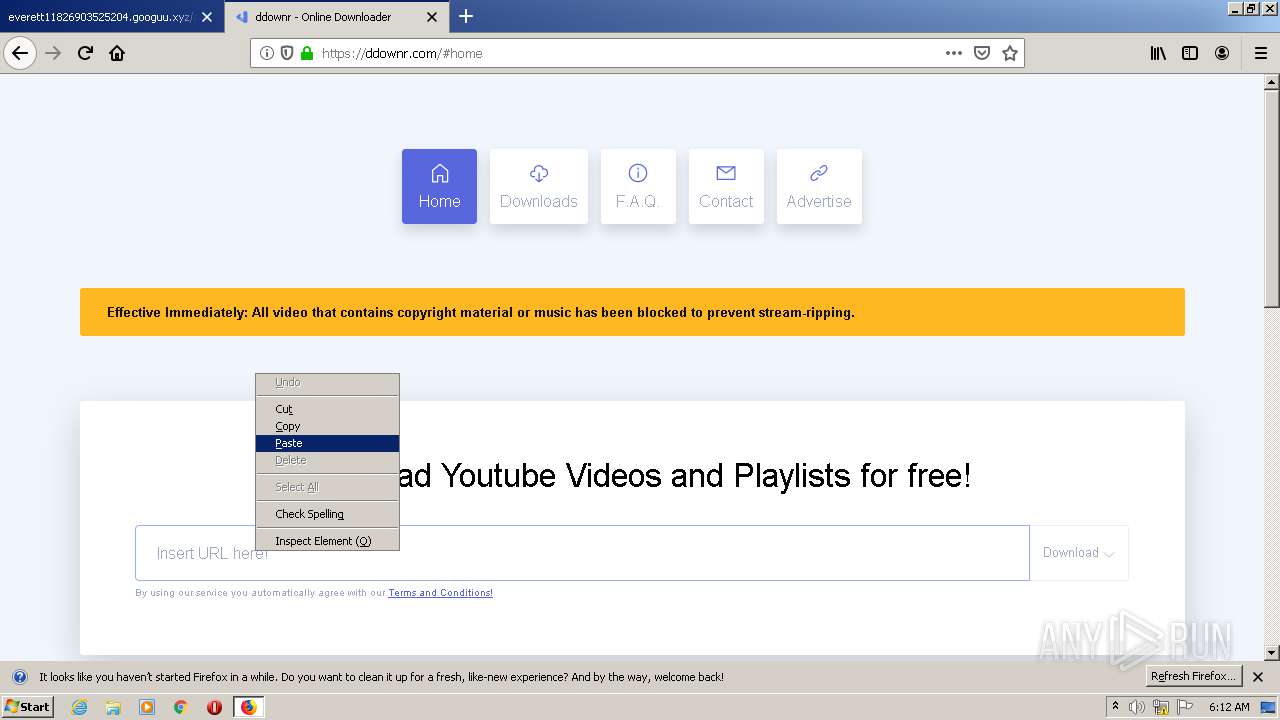
Task: Select Firefox taskbar button
Action: coord(248,707)
